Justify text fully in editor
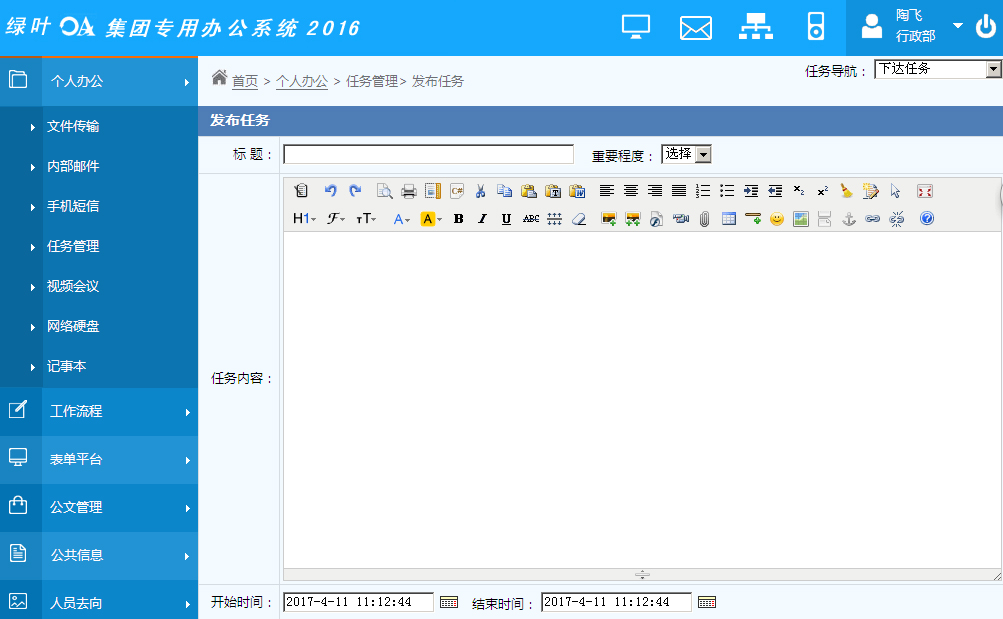 click(x=679, y=191)
